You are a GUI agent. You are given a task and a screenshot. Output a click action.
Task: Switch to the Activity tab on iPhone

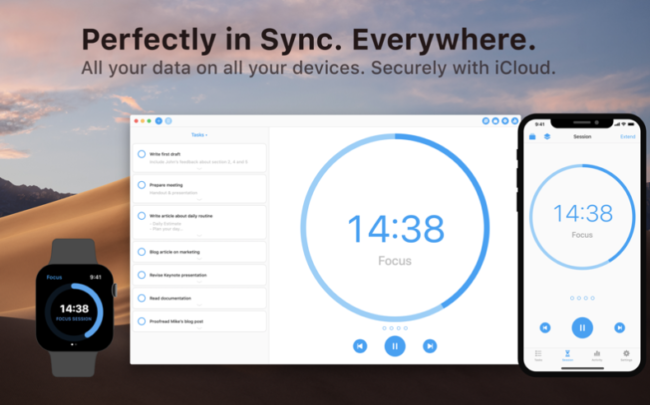[597, 355]
